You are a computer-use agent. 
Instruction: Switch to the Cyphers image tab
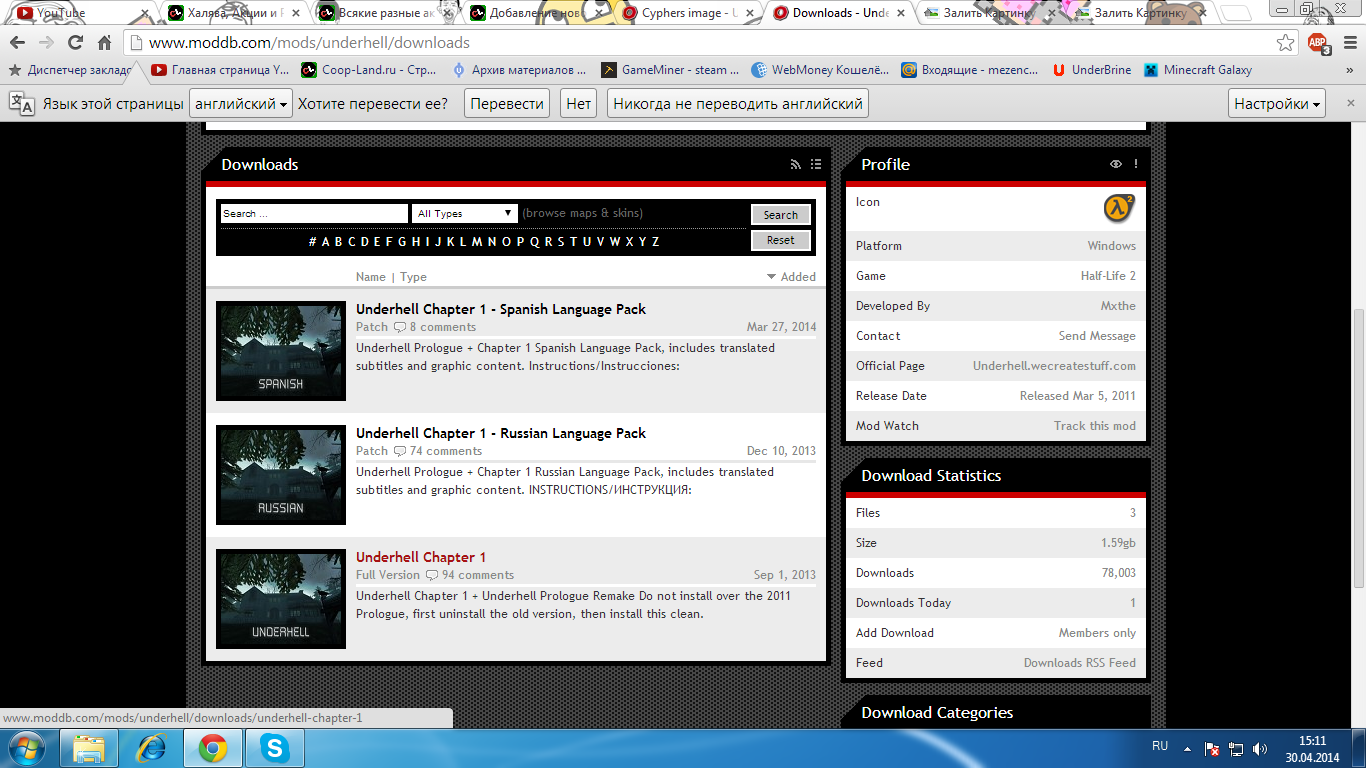click(x=689, y=13)
